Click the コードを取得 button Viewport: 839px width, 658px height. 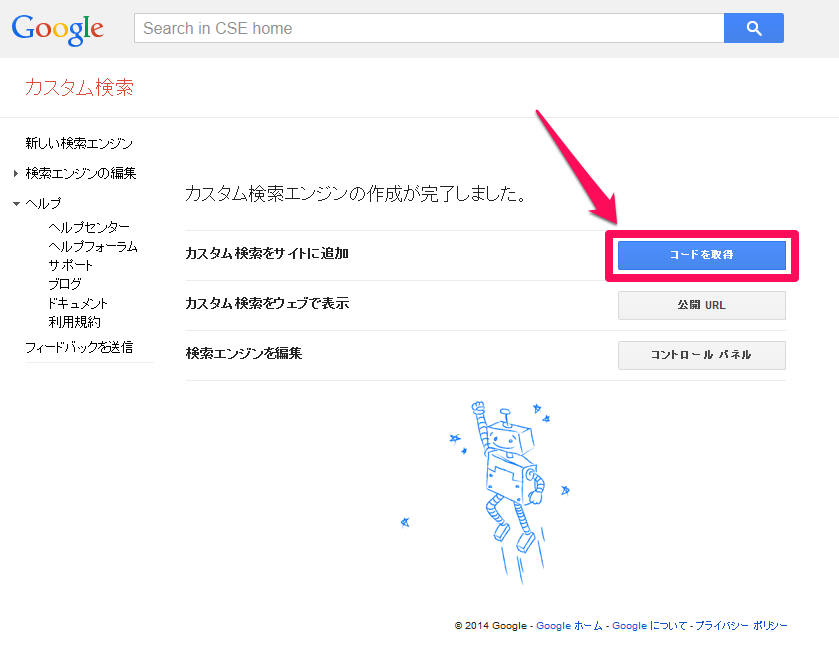point(701,255)
